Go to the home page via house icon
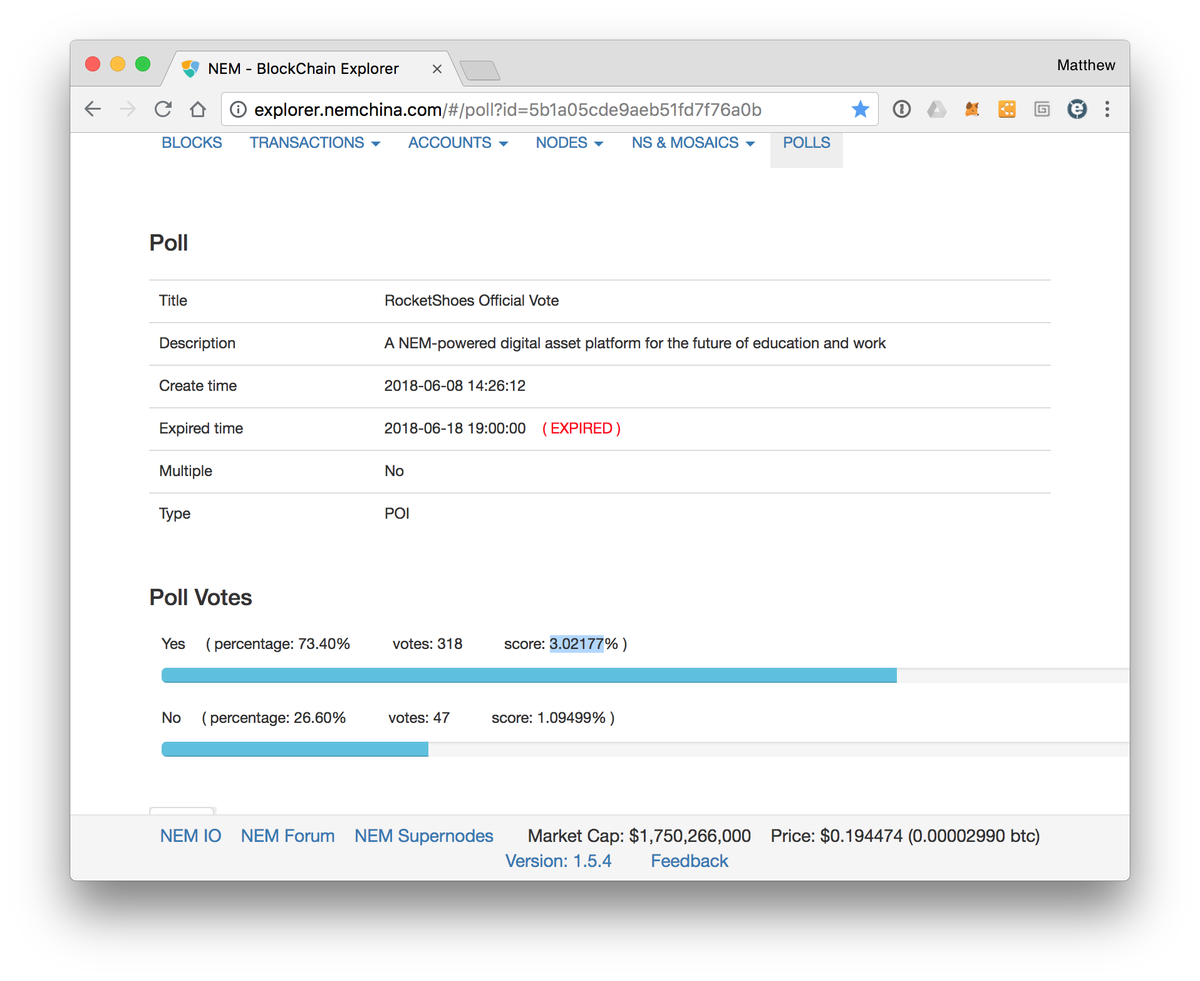 point(198,110)
